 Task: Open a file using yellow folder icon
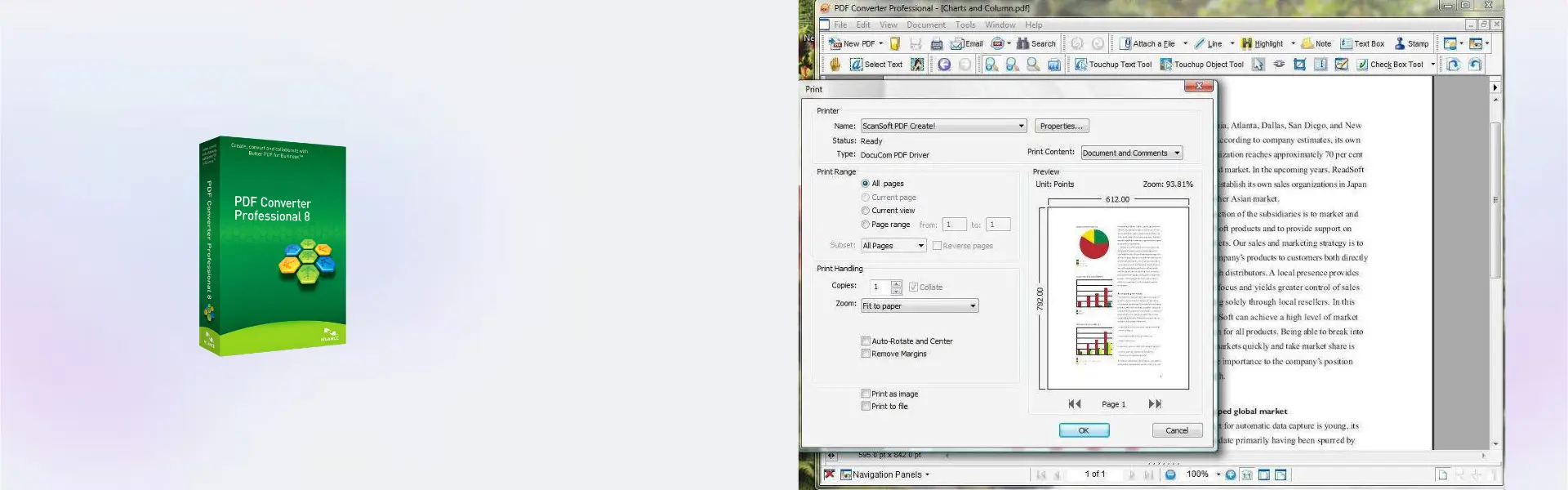[x=895, y=44]
